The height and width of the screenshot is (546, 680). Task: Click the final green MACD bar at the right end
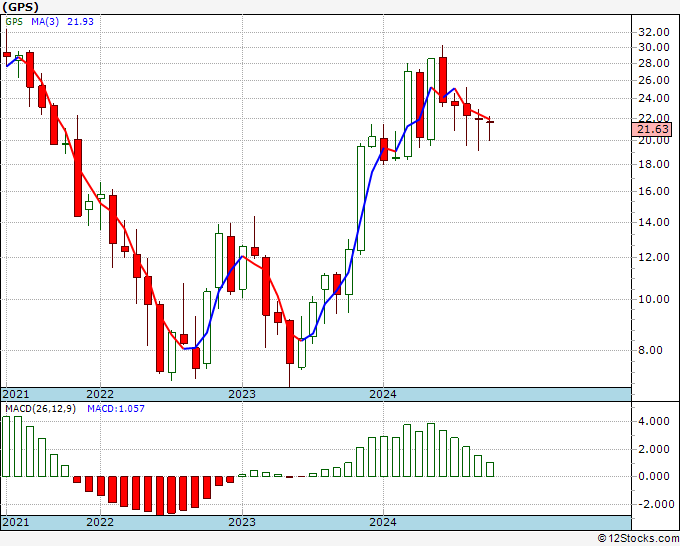pyautogui.click(x=490, y=470)
